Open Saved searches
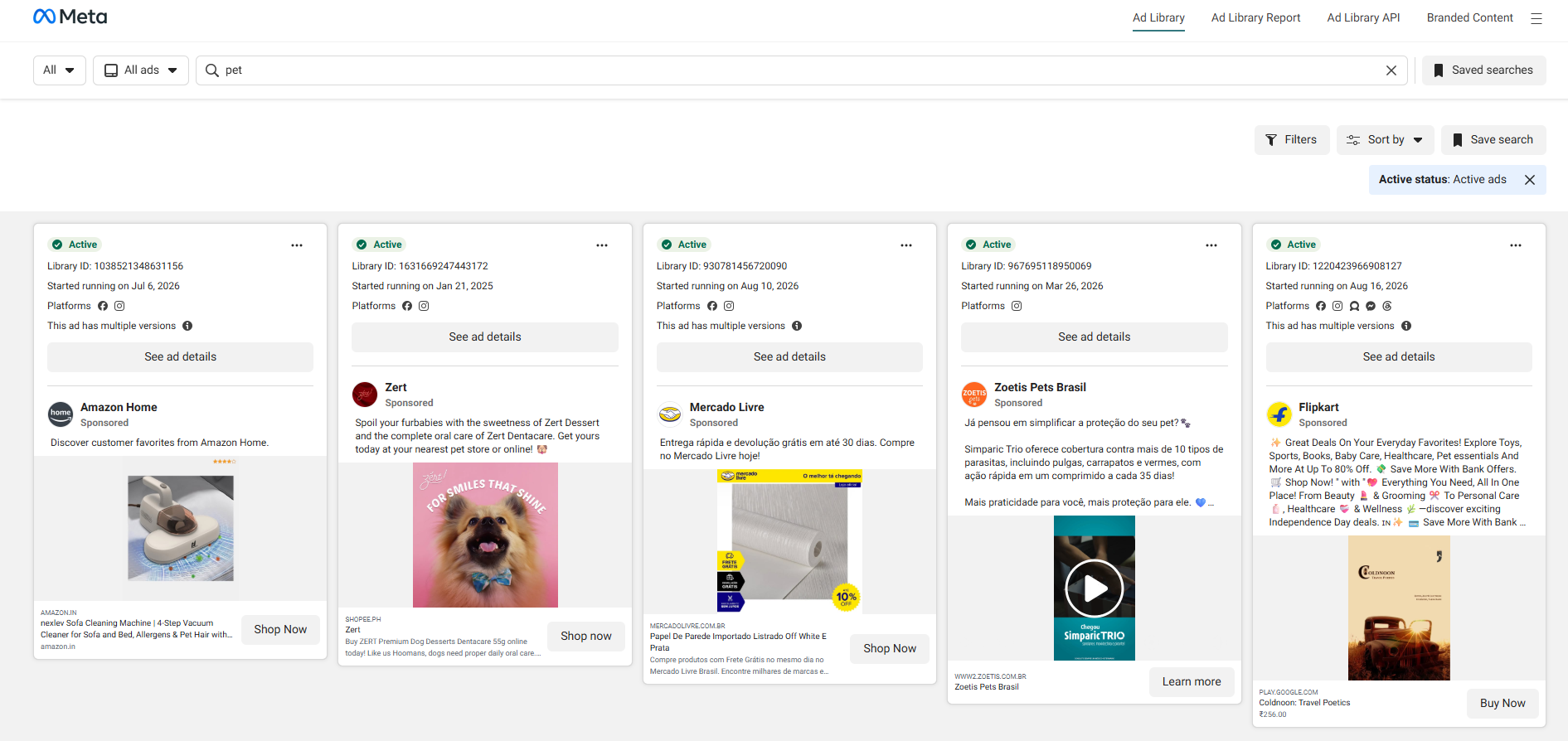1568x741 pixels. click(x=1484, y=70)
